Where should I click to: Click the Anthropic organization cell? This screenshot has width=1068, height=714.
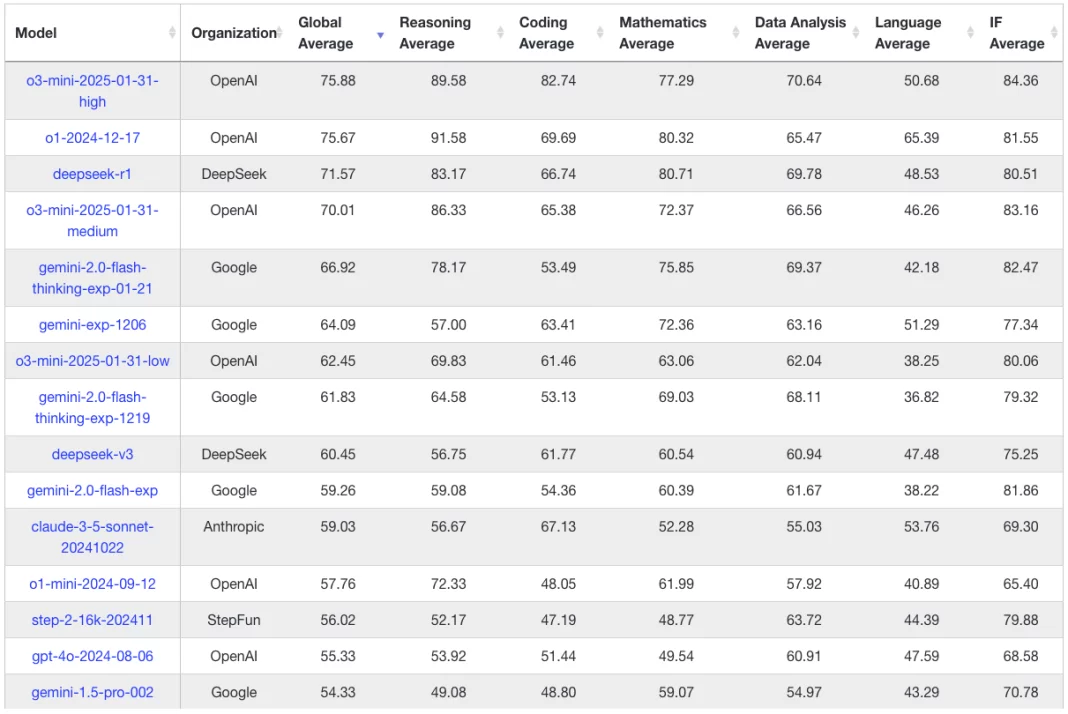[234, 526]
